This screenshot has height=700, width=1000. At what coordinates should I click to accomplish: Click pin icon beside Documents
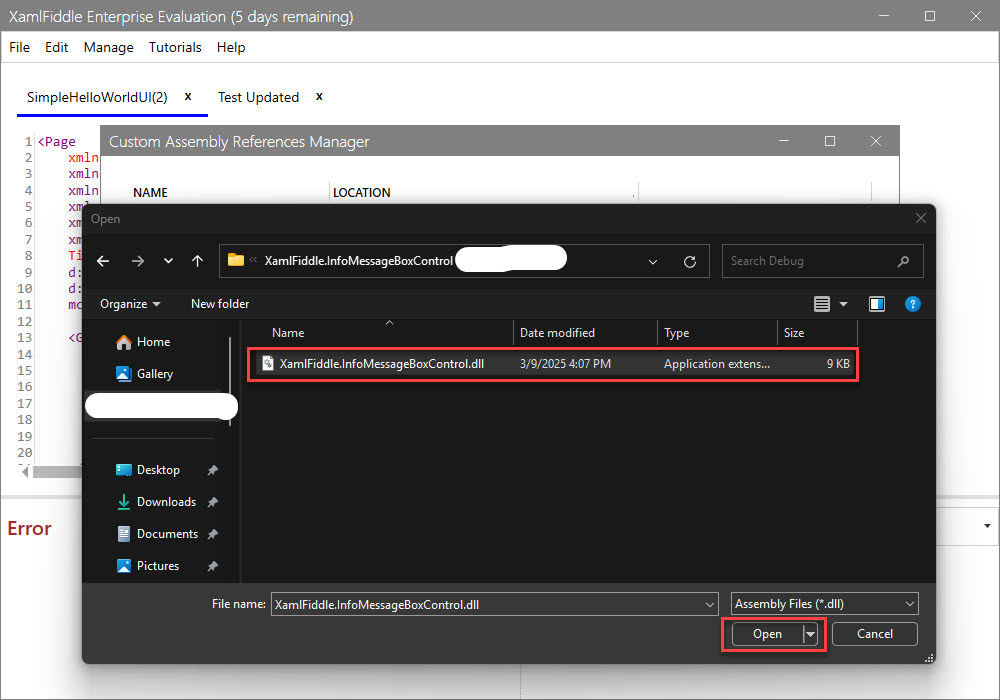tap(212, 534)
